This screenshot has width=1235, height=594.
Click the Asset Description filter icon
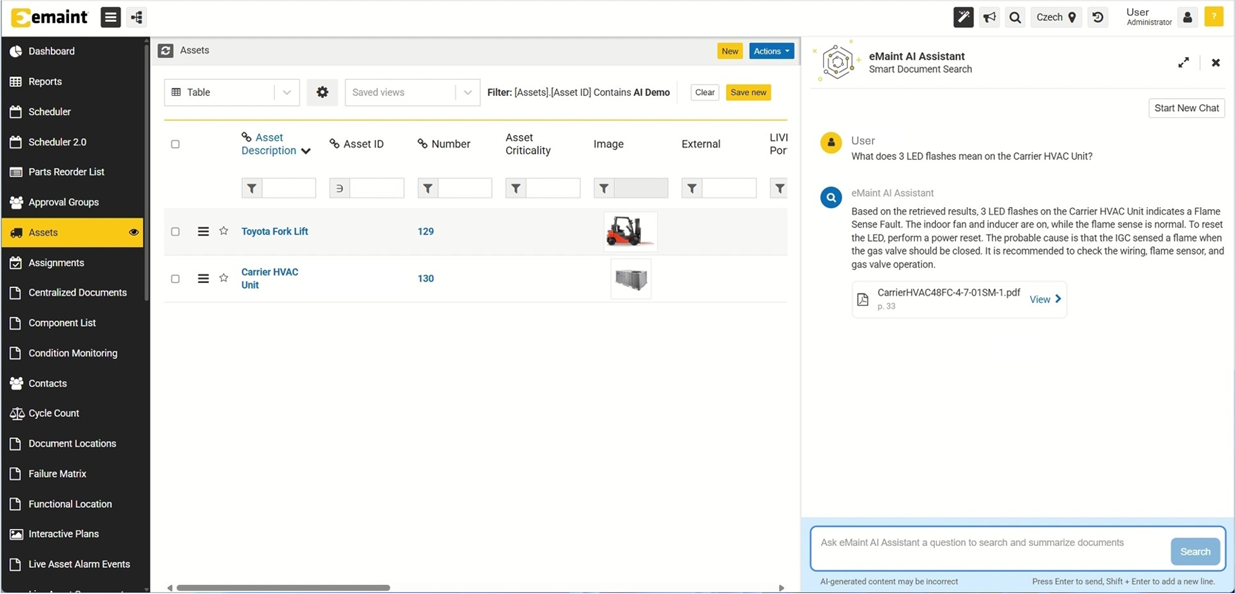252,188
